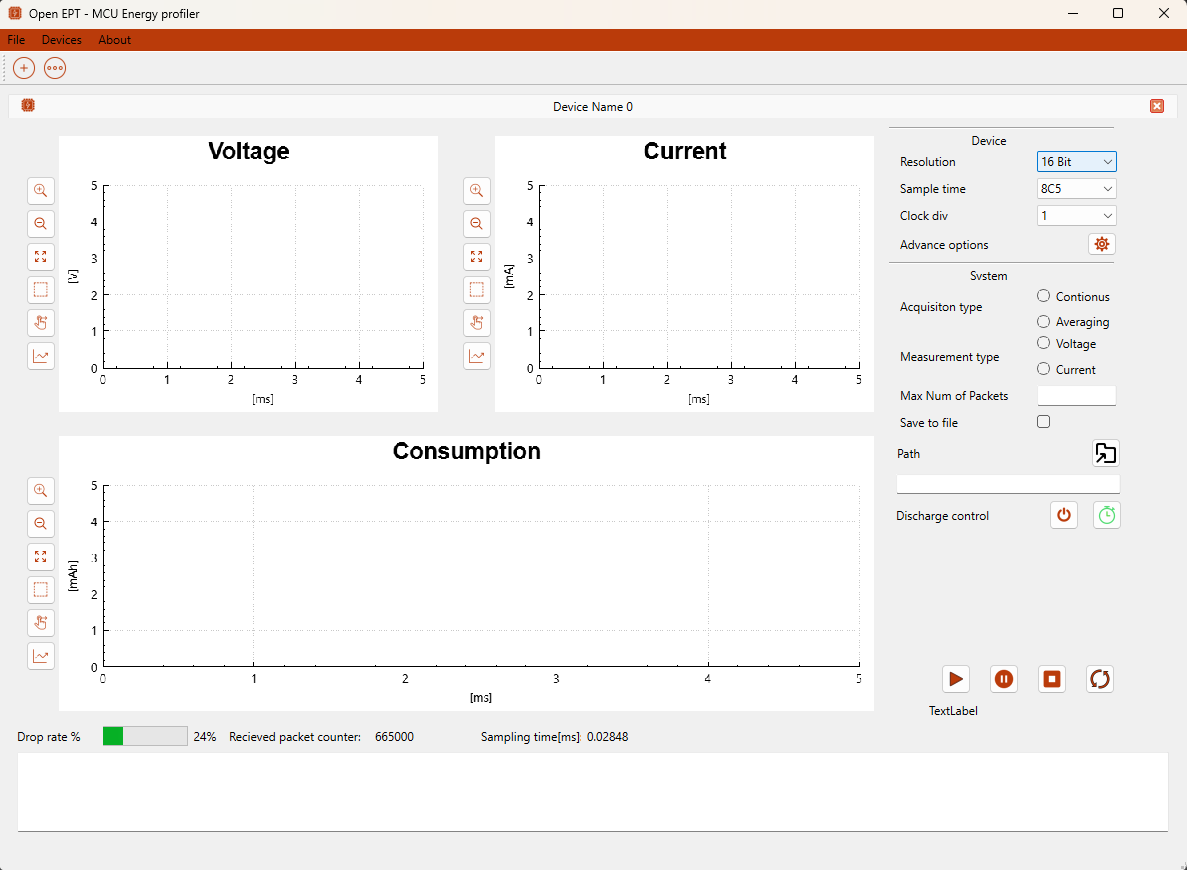Open the Devices menu
Viewport: 1187px width, 870px height.
(x=62, y=40)
